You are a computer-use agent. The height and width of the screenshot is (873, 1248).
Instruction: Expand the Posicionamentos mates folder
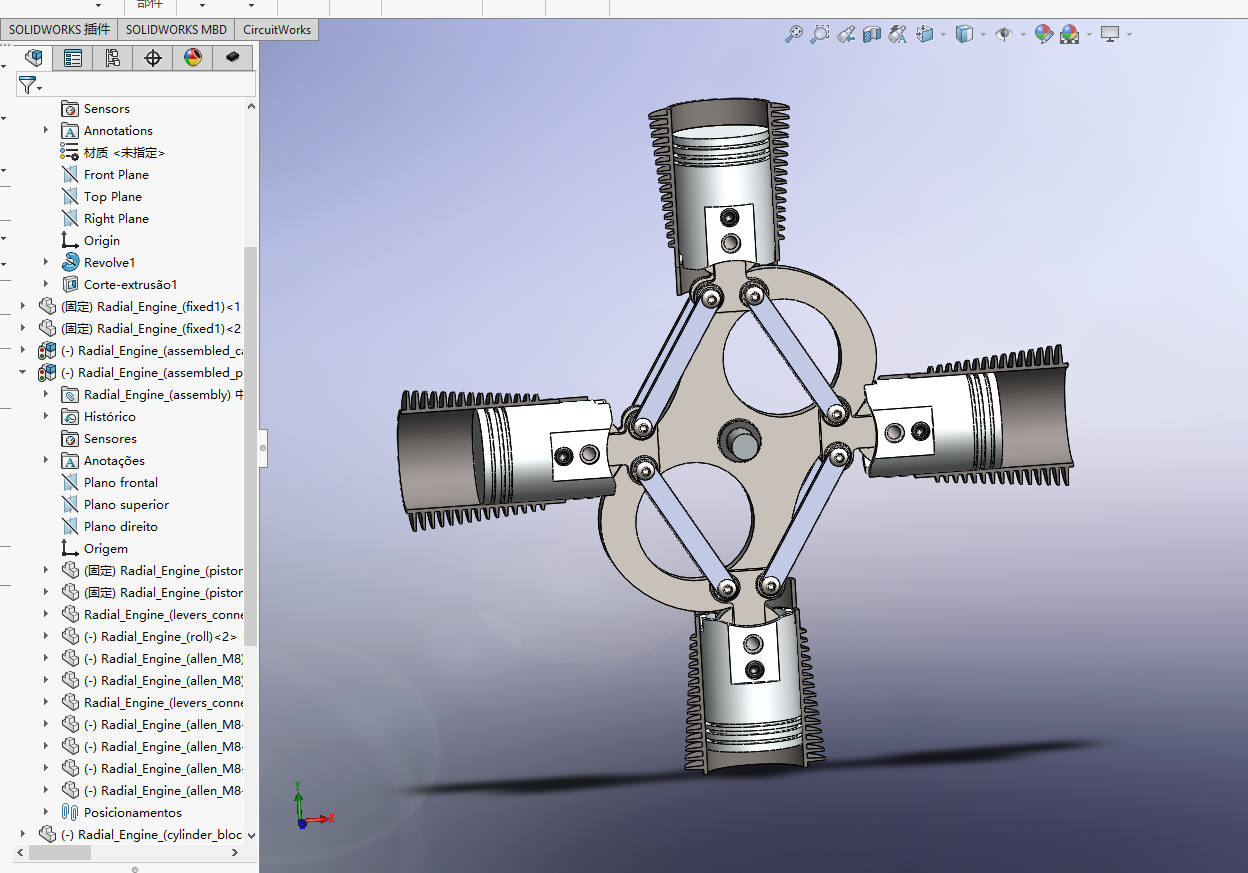(x=45, y=812)
